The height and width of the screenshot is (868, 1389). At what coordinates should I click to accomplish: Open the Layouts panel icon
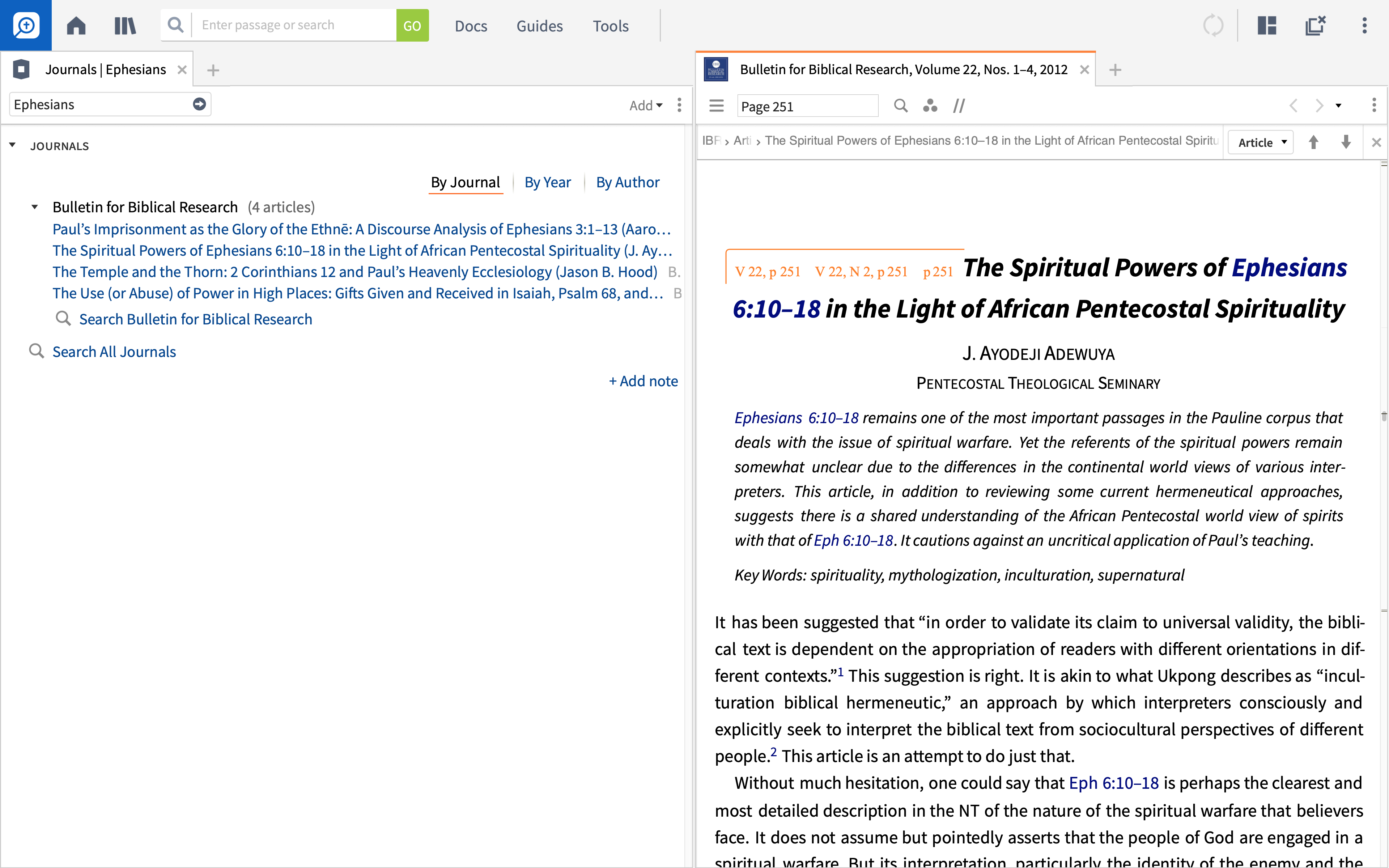click(1267, 26)
